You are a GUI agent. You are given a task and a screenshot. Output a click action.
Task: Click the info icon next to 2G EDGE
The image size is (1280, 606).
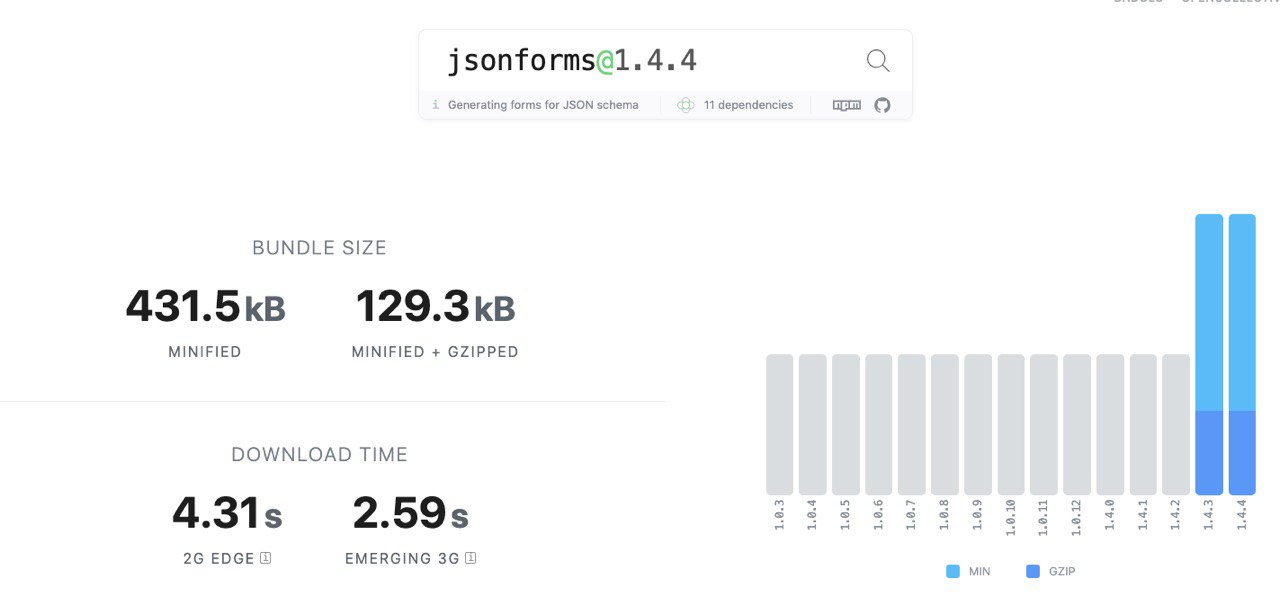265,558
